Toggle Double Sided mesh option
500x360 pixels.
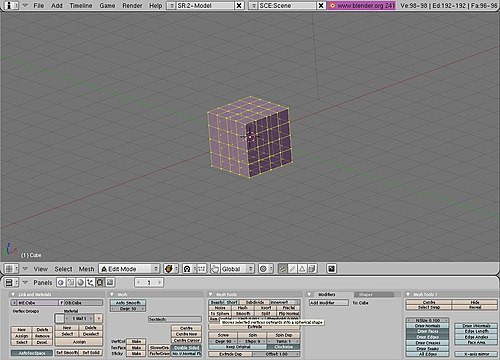tap(186, 348)
